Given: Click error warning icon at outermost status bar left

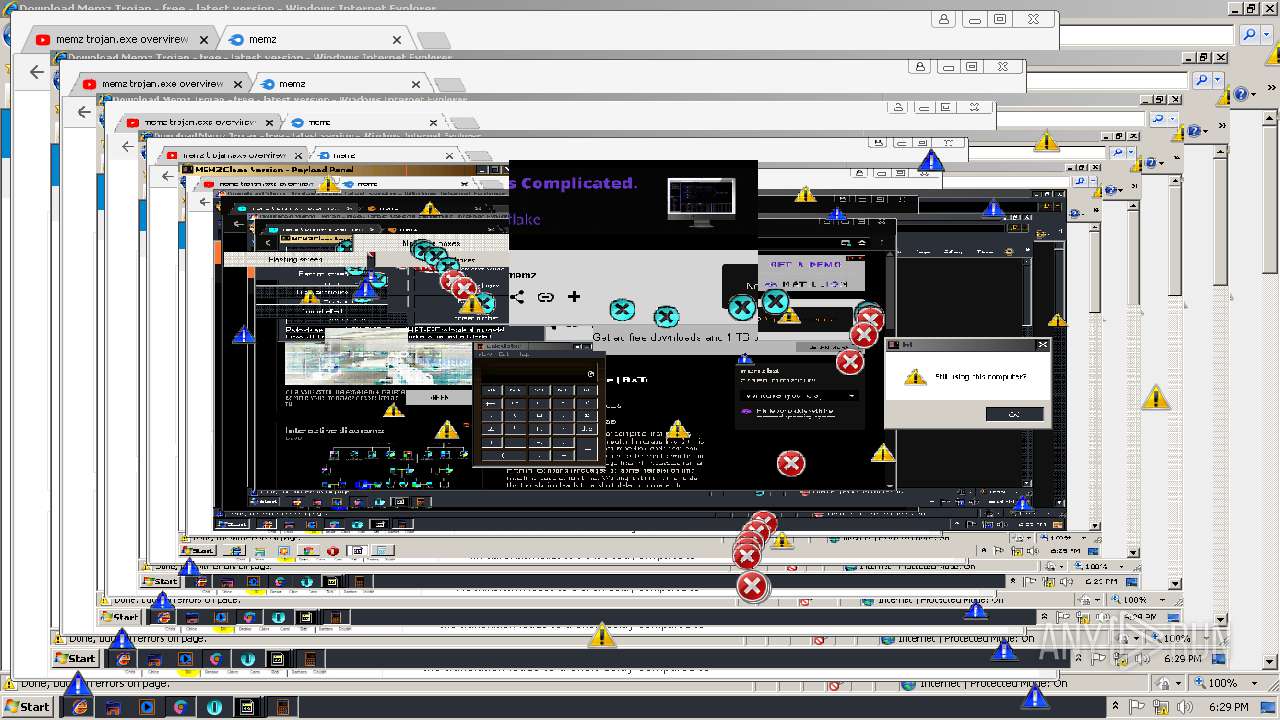Looking at the screenshot, I should (10, 684).
